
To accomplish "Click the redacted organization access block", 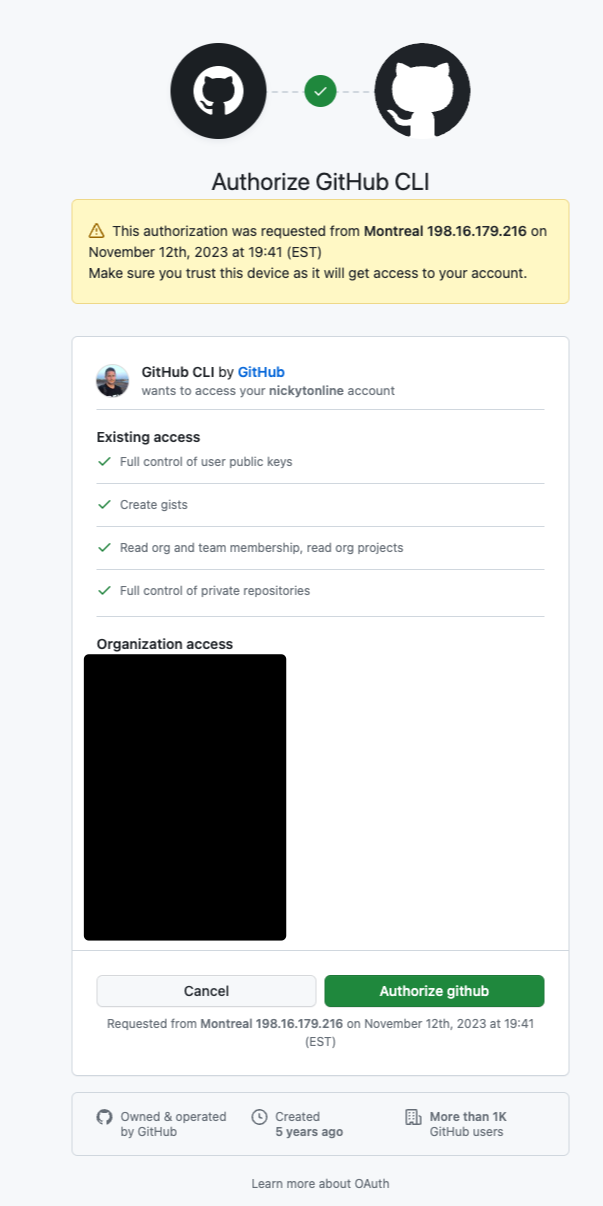I will (x=186, y=798).
